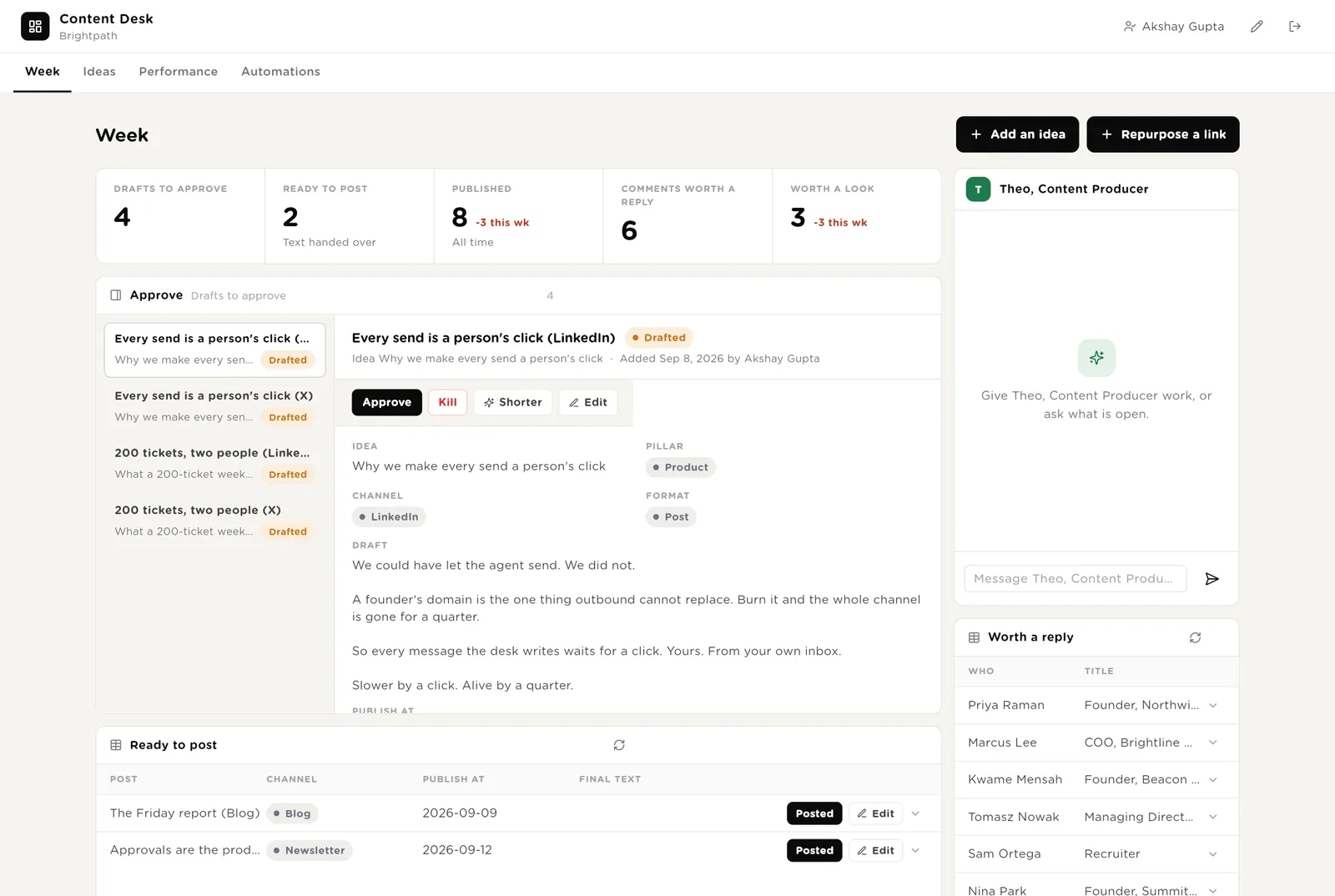This screenshot has width=1335, height=896.
Task: Click the Akshay Gupta user icon
Action: coord(1130,27)
